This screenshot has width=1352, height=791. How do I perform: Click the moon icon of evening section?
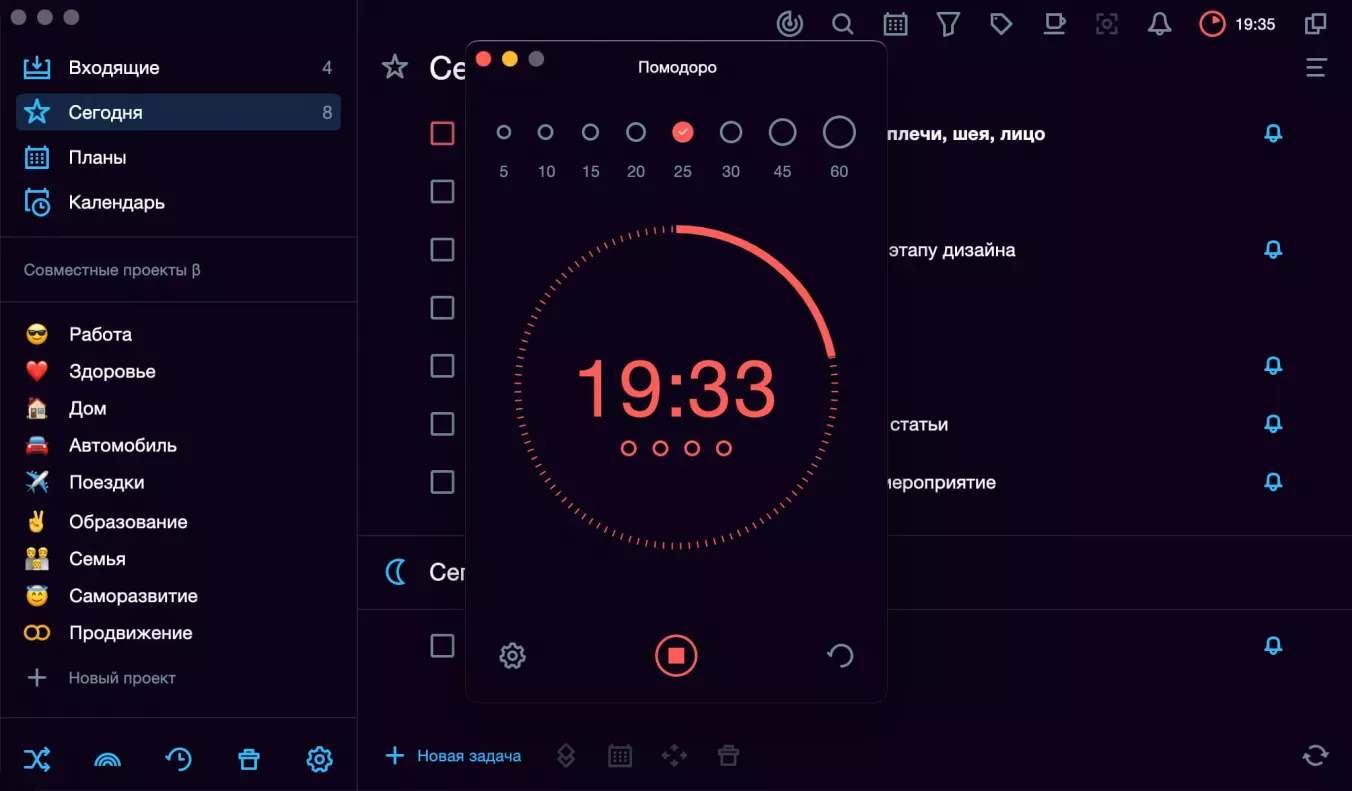(x=397, y=572)
